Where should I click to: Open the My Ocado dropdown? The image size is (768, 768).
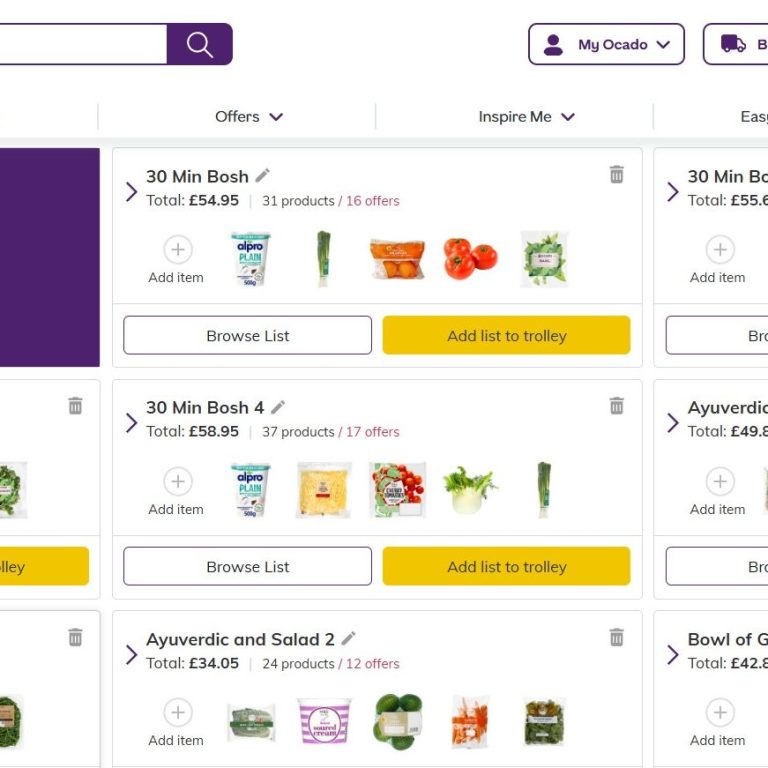coord(606,45)
